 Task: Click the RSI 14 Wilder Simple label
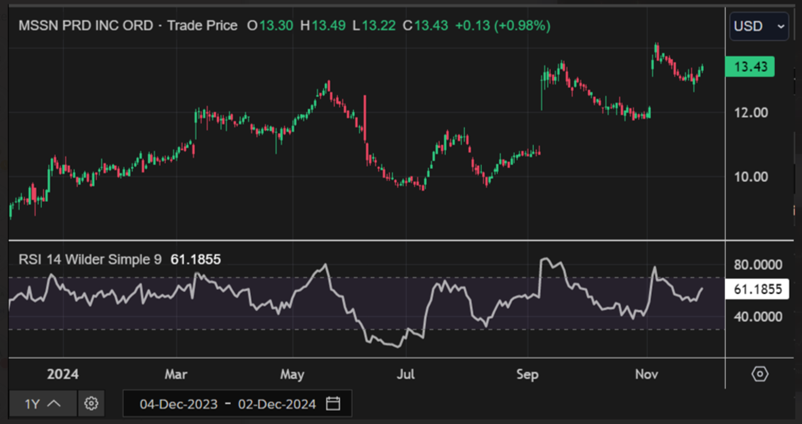[x=90, y=259]
